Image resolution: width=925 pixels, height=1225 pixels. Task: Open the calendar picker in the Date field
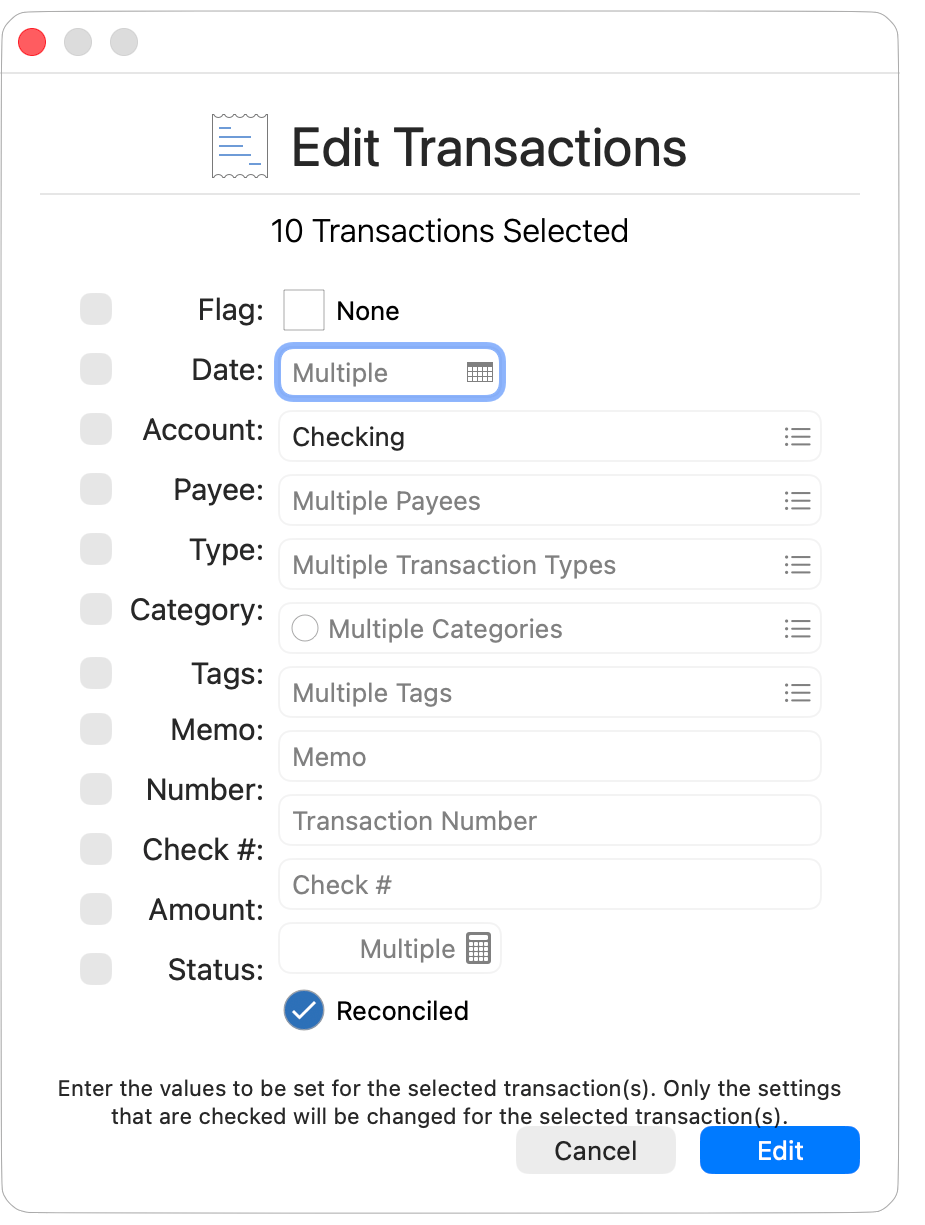coord(479,371)
